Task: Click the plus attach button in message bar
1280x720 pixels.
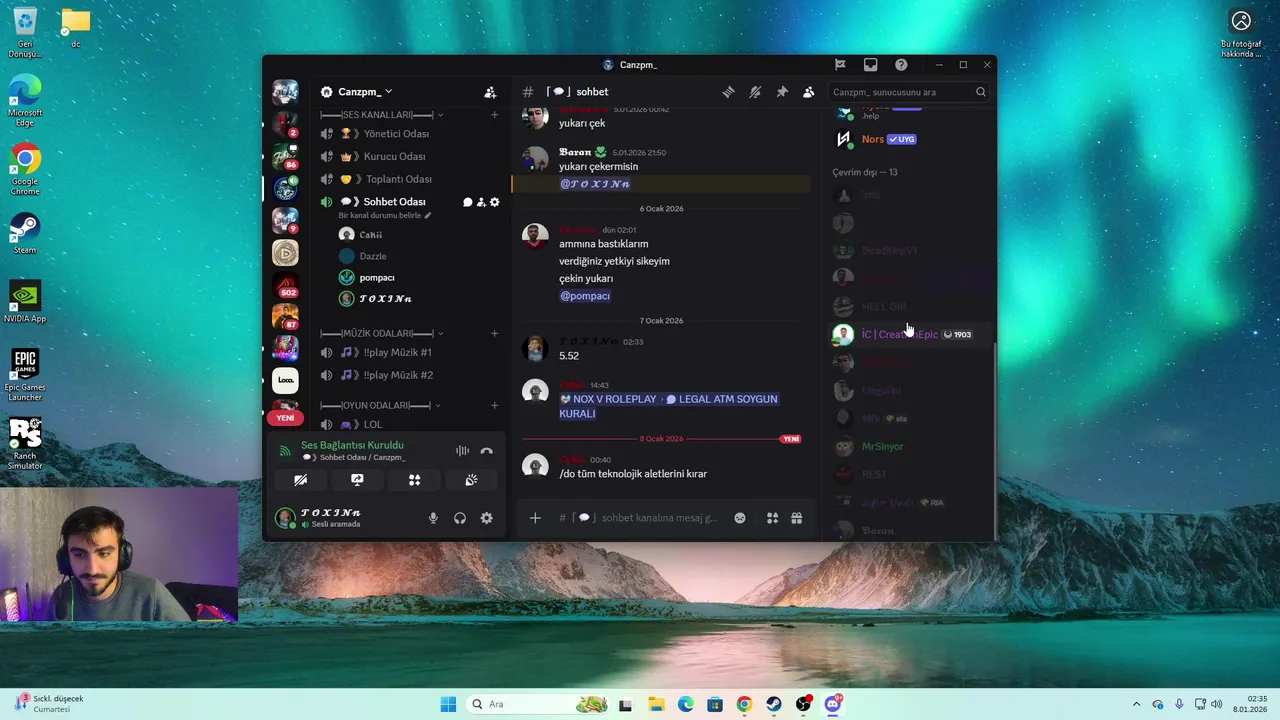Action: 535,518
